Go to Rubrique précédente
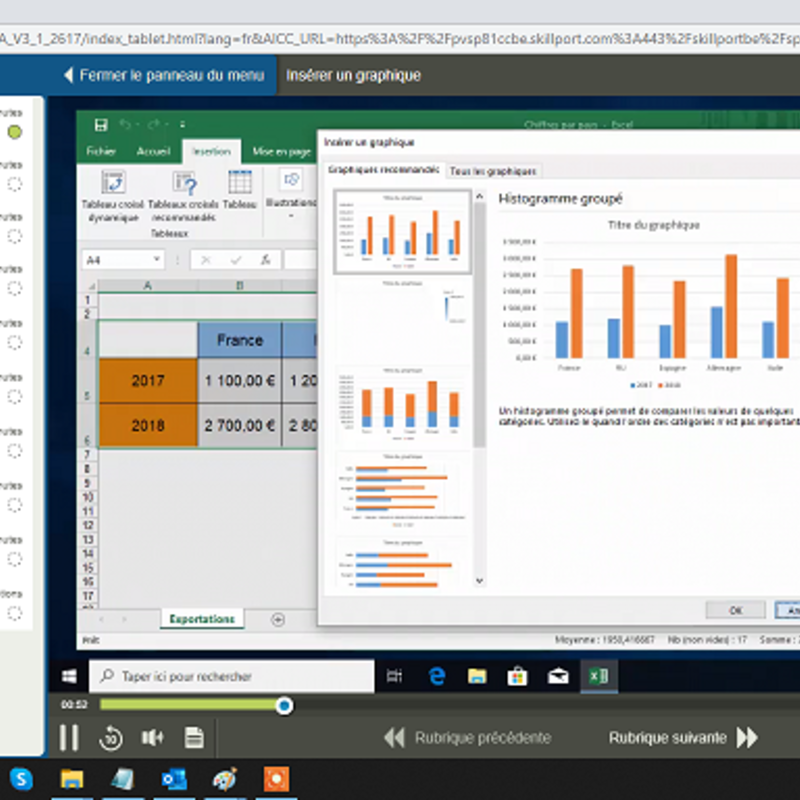 tap(467, 738)
